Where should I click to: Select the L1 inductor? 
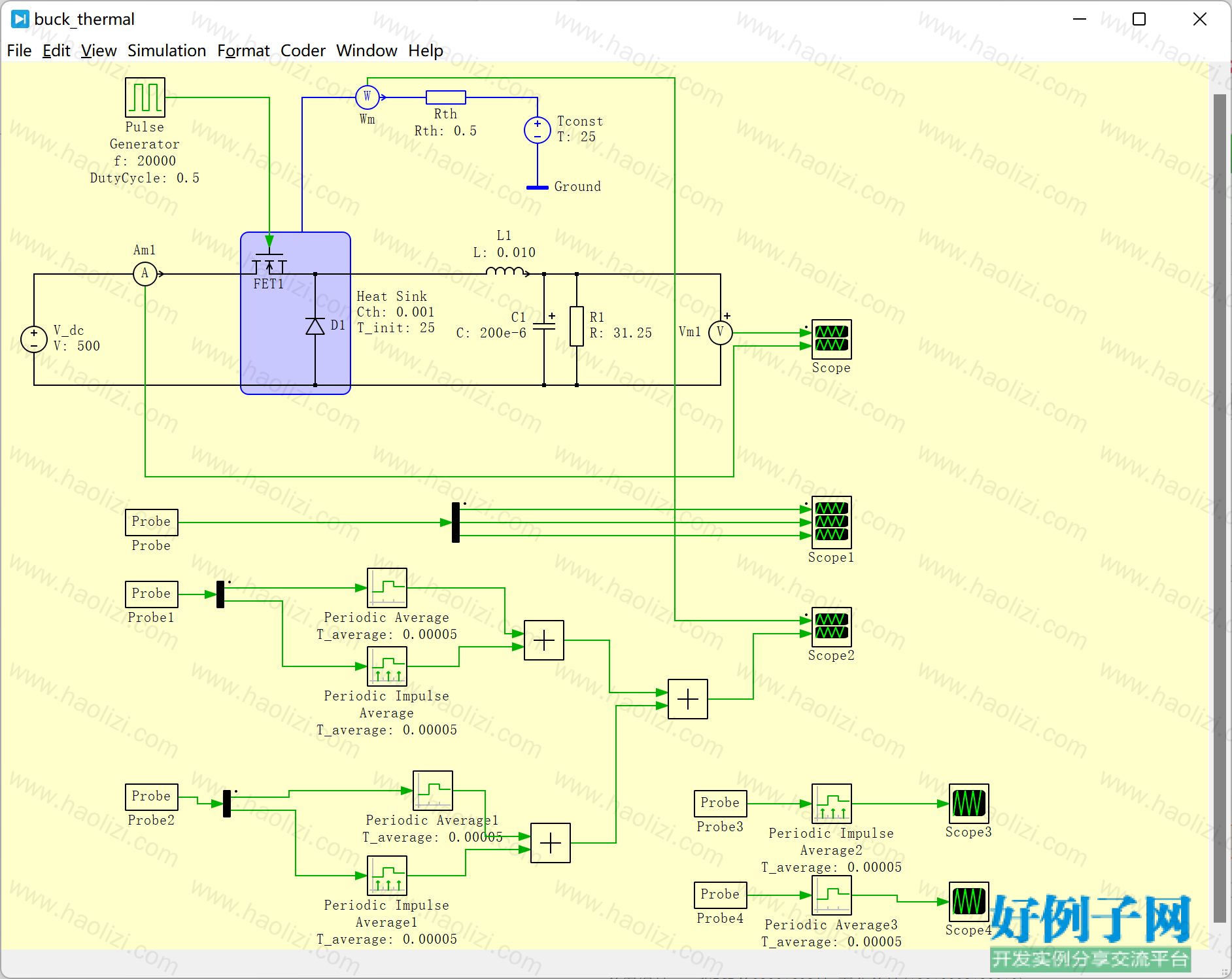[x=505, y=271]
